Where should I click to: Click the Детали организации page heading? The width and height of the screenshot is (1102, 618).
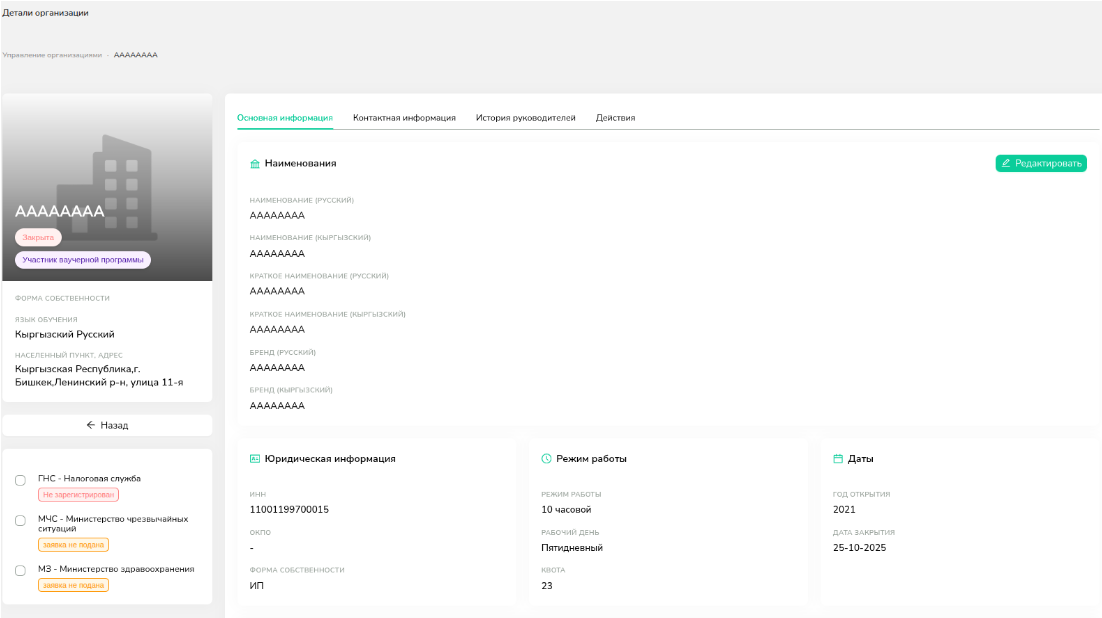click(45, 13)
